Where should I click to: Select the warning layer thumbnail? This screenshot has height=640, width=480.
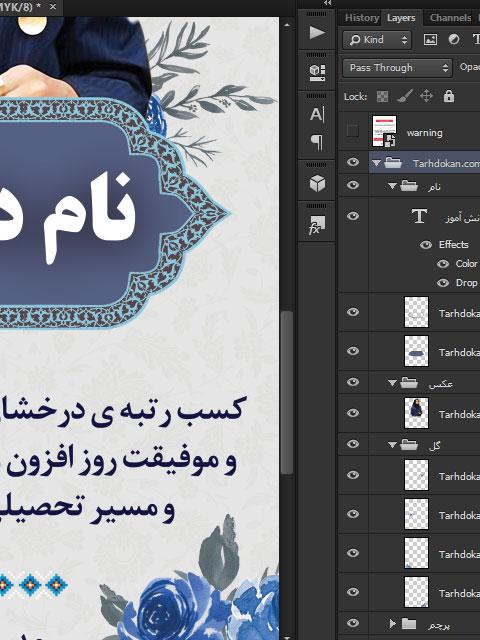coord(384,131)
